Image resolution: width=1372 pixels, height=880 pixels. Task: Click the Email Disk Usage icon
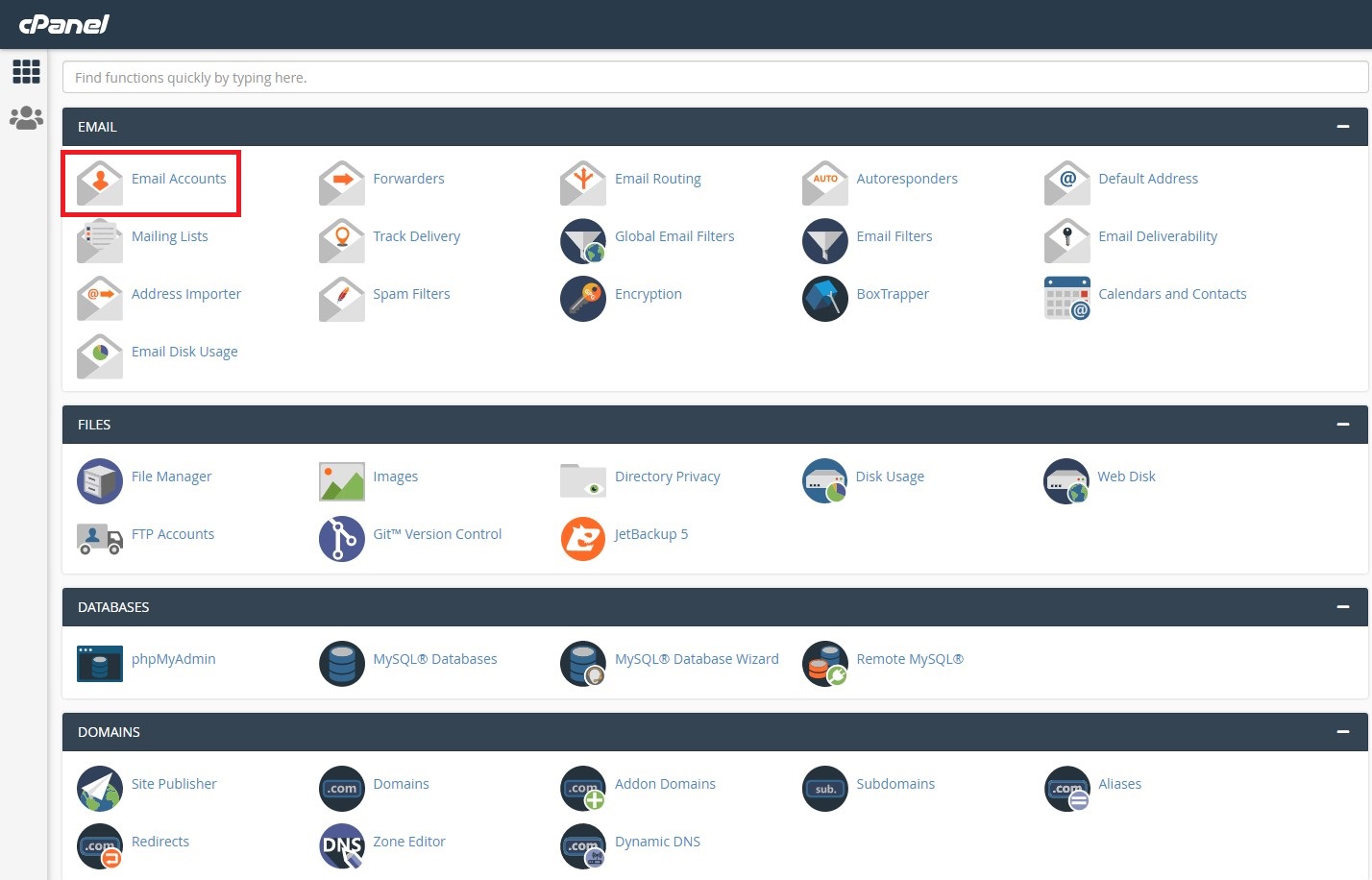100,355
